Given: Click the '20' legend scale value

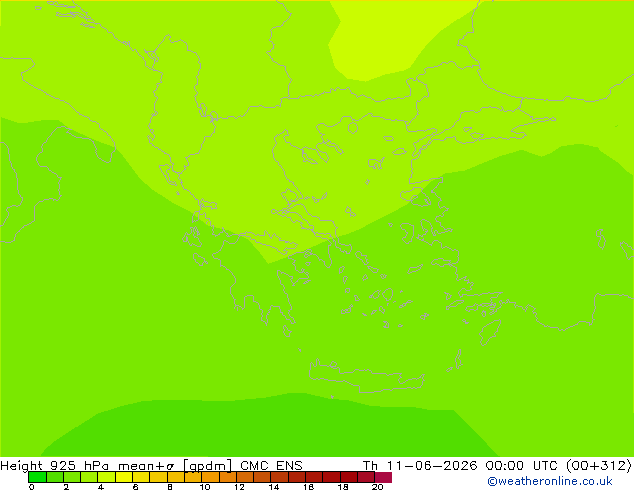Looking at the screenshot, I should [377, 487].
